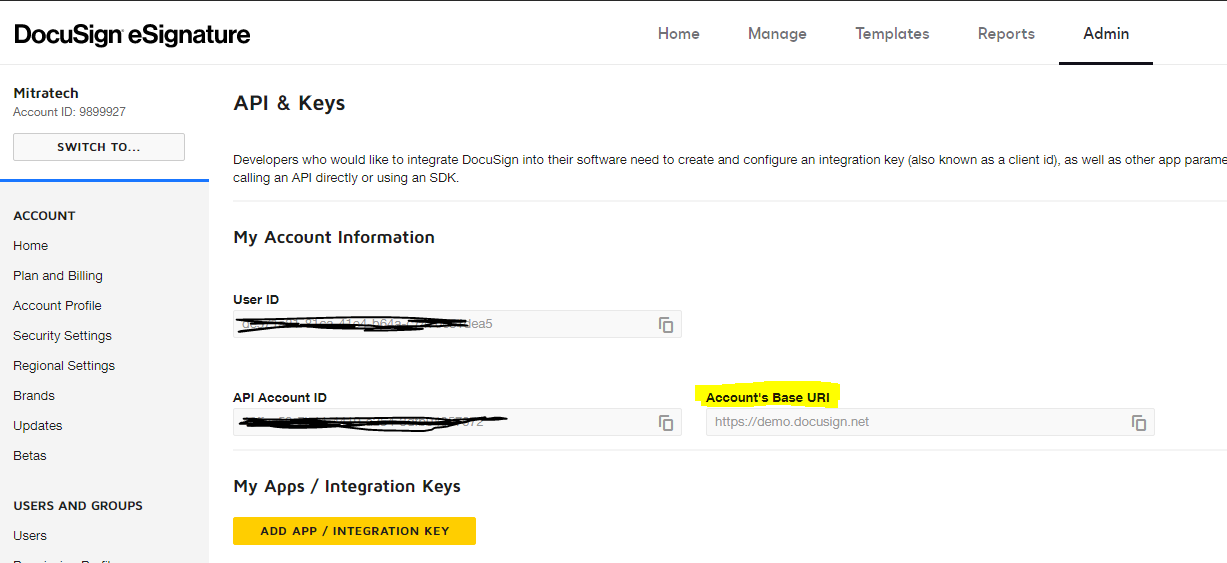Switch to the Templates tab
This screenshot has width=1227, height=563.
[x=892, y=33]
